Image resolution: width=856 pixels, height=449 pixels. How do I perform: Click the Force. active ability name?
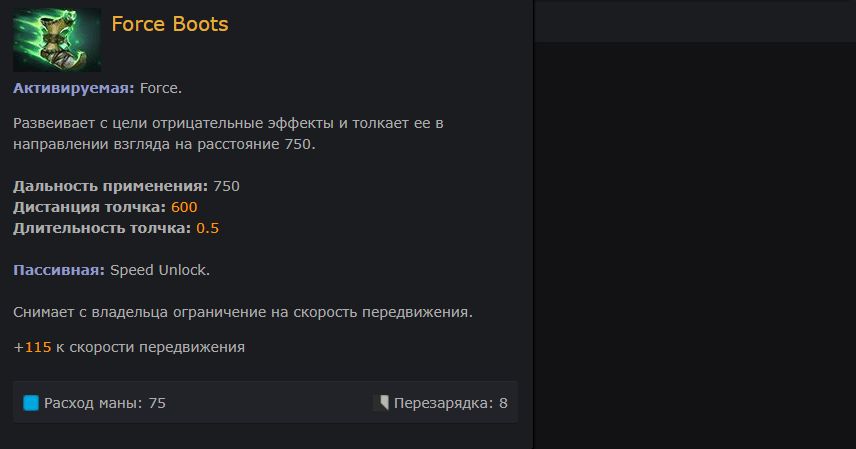[x=160, y=88]
